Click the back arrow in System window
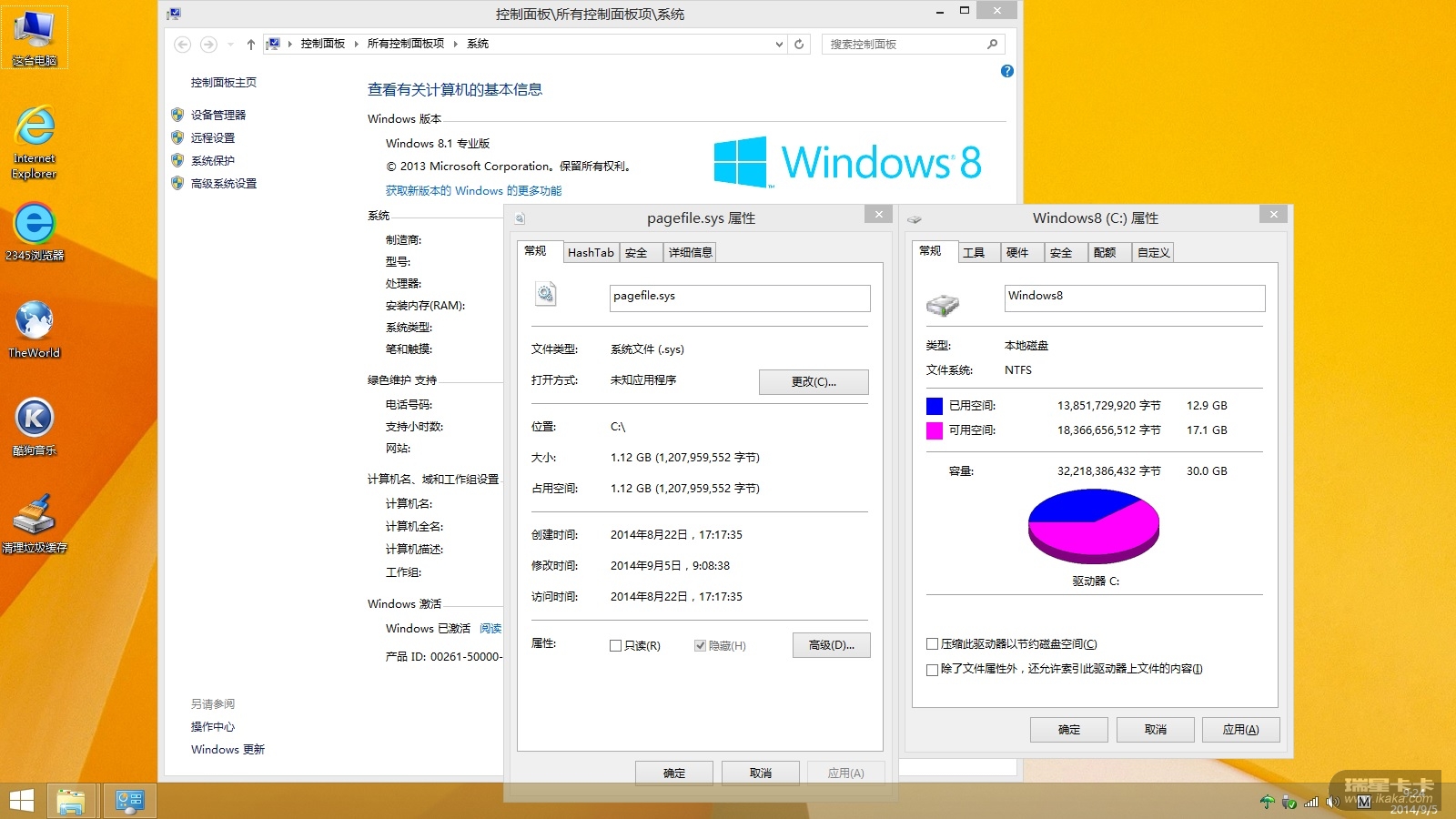 click(183, 44)
